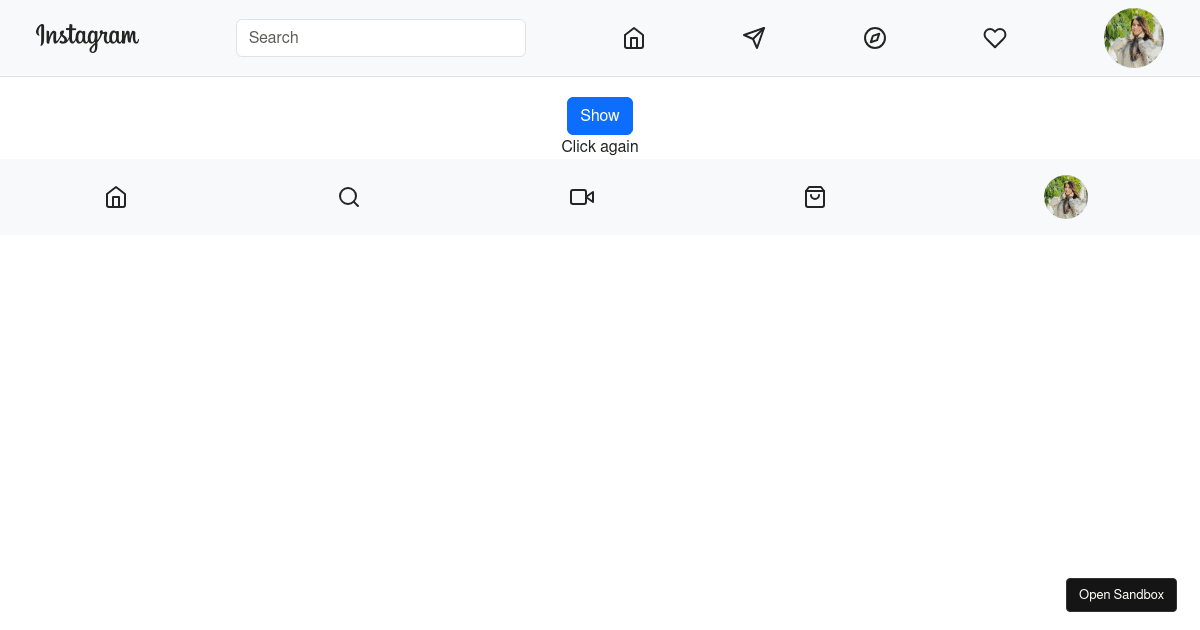Open the video camera icon
Image resolution: width=1200 pixels, height=630 pixels.
(x=582, y=197)
